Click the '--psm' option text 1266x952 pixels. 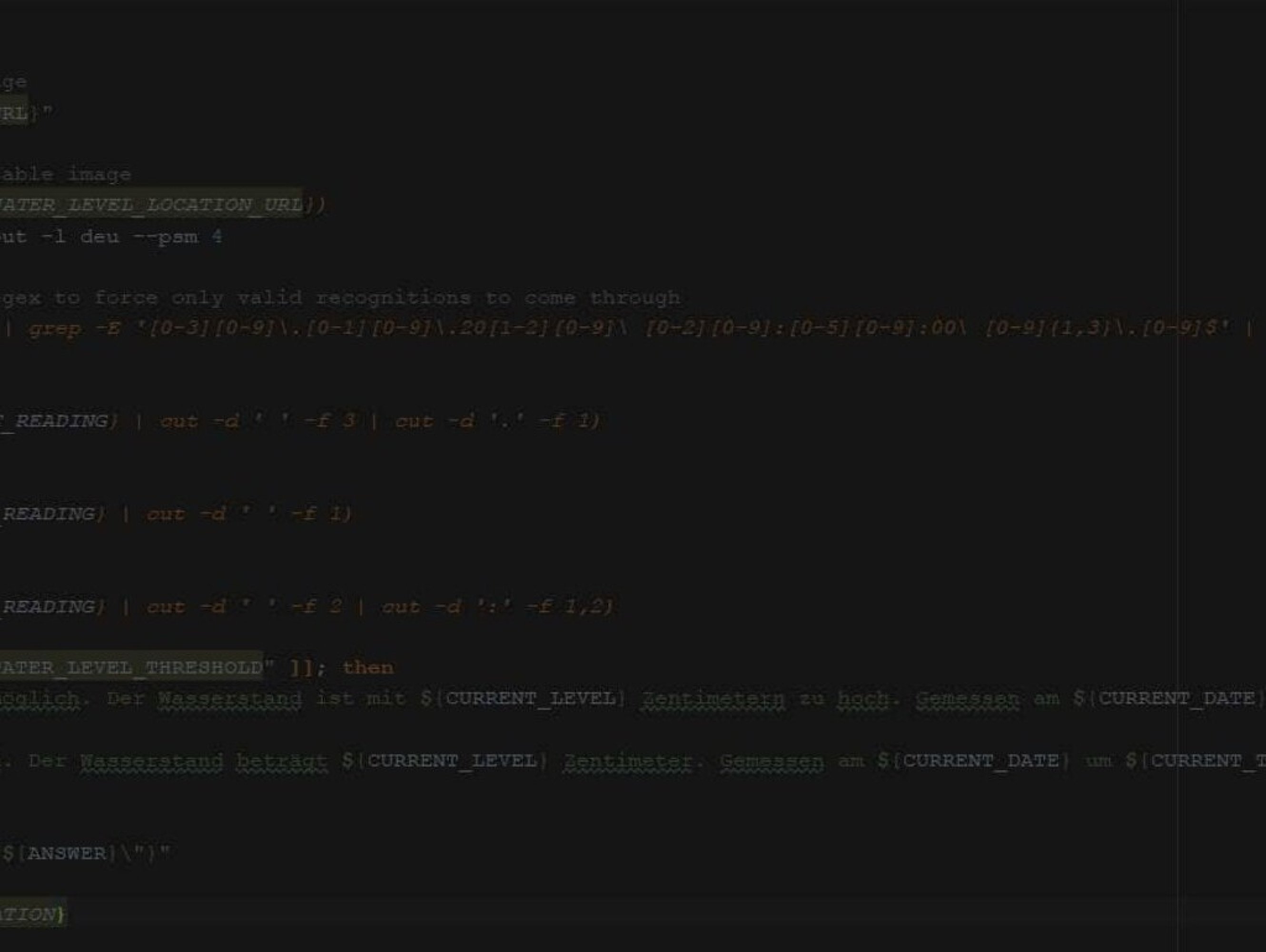pos(166,237)
